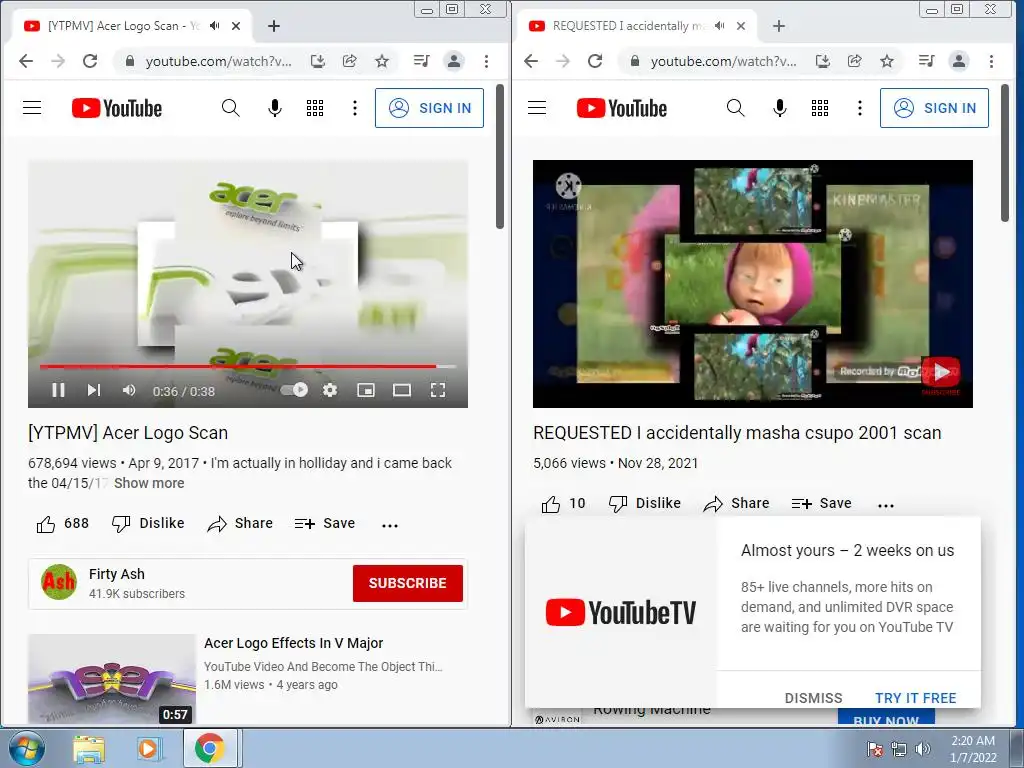The image size is (1024, 768).
Task: Like the masha csupo 2001 scan video
Action: 563,504
